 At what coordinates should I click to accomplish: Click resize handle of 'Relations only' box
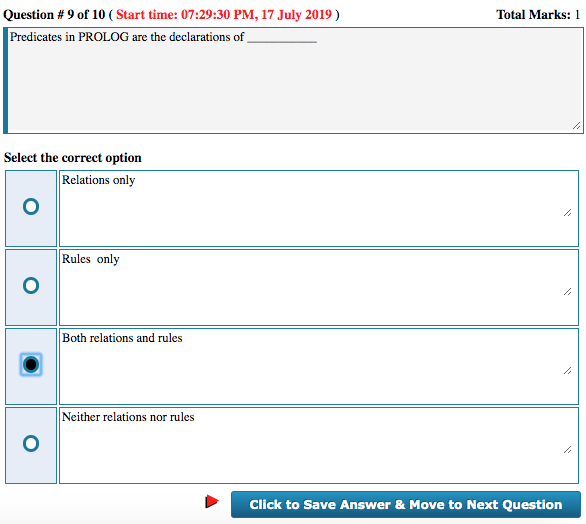568,213
